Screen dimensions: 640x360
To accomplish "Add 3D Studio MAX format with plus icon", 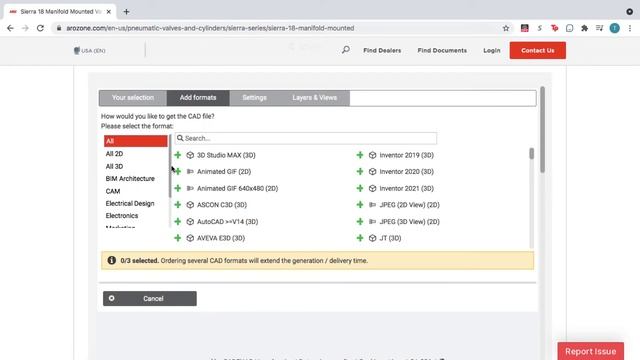I will (x=178, y=155).
